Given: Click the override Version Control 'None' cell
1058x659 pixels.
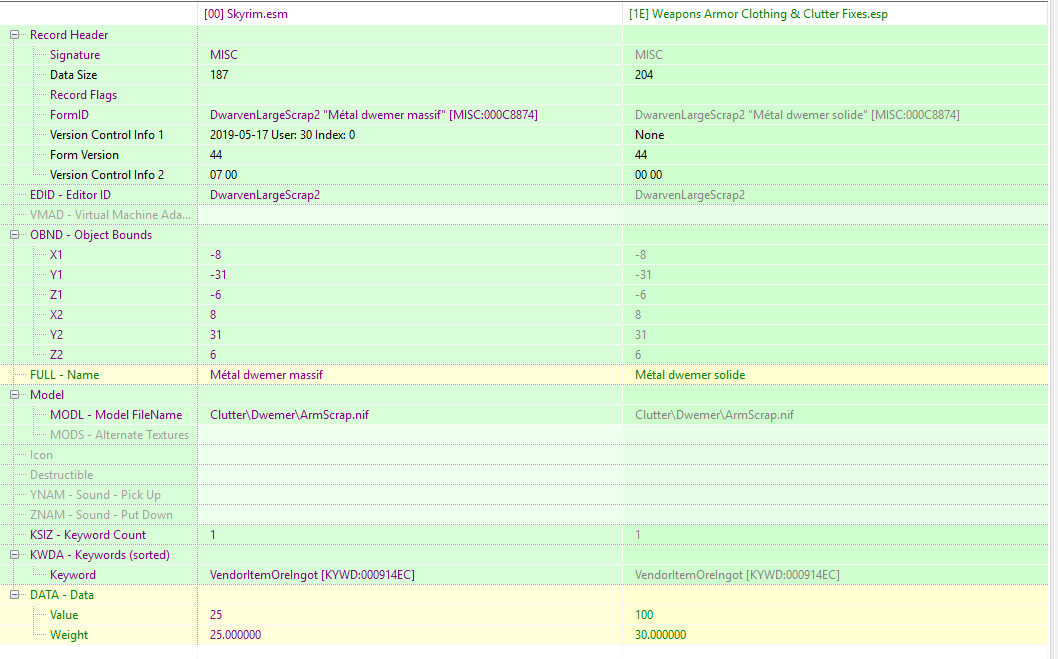Looking at the screenshot, I should coord(650,135).
